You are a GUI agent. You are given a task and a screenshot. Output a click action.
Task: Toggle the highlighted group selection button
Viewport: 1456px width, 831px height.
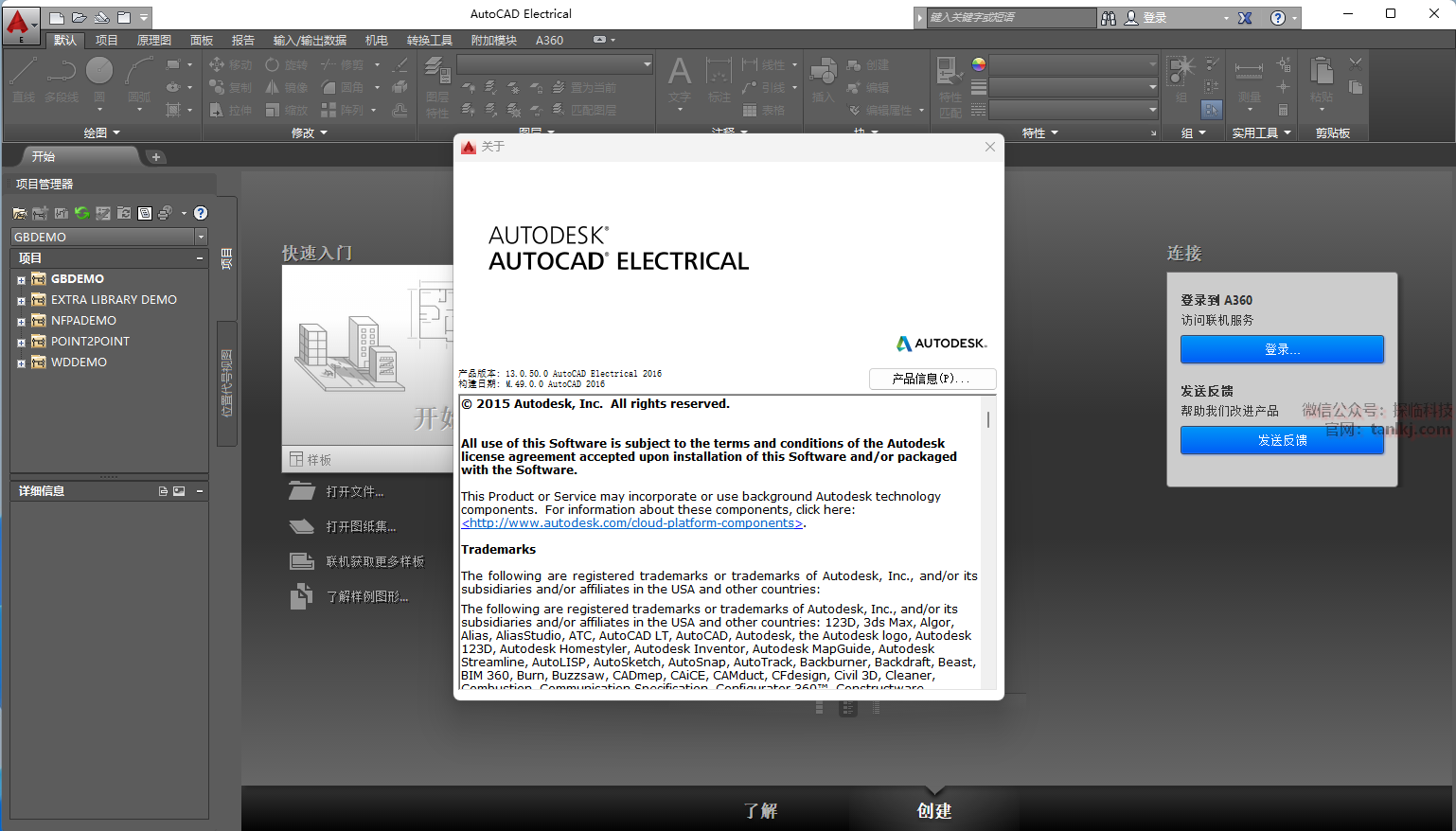click(x=1212, y=110)
